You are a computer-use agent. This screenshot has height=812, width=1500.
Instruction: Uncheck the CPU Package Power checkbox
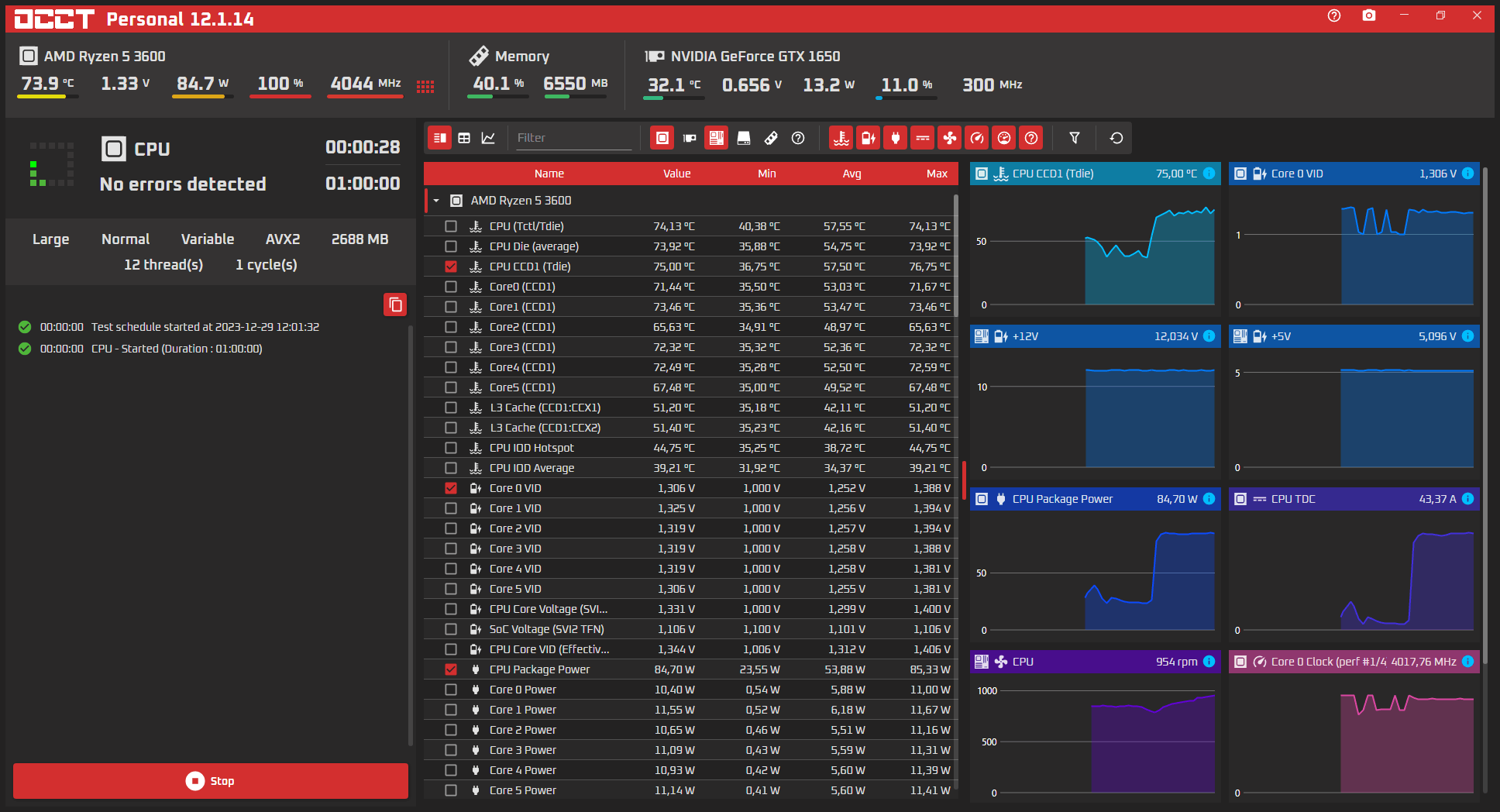451,669
